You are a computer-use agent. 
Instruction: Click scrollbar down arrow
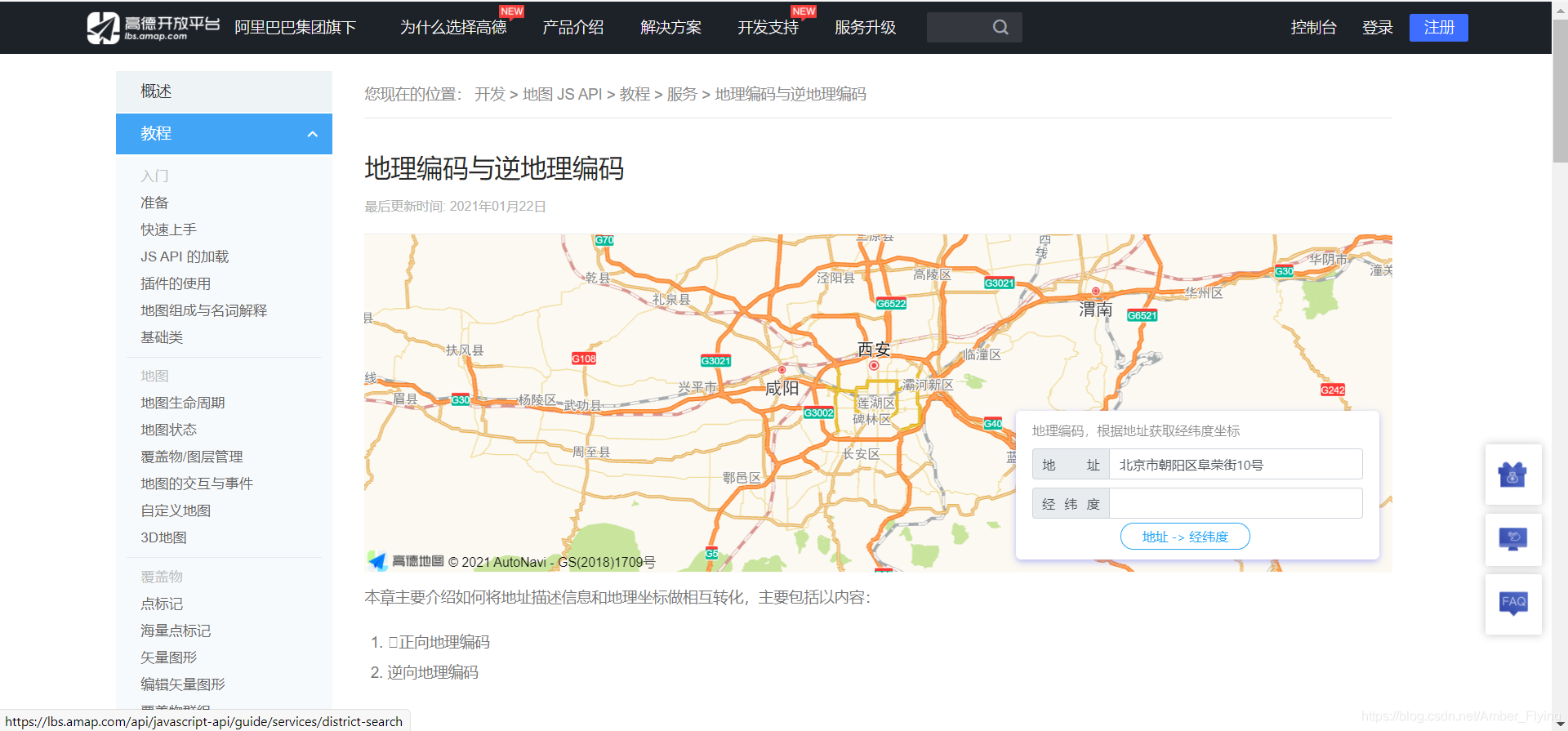[1560, 724]
